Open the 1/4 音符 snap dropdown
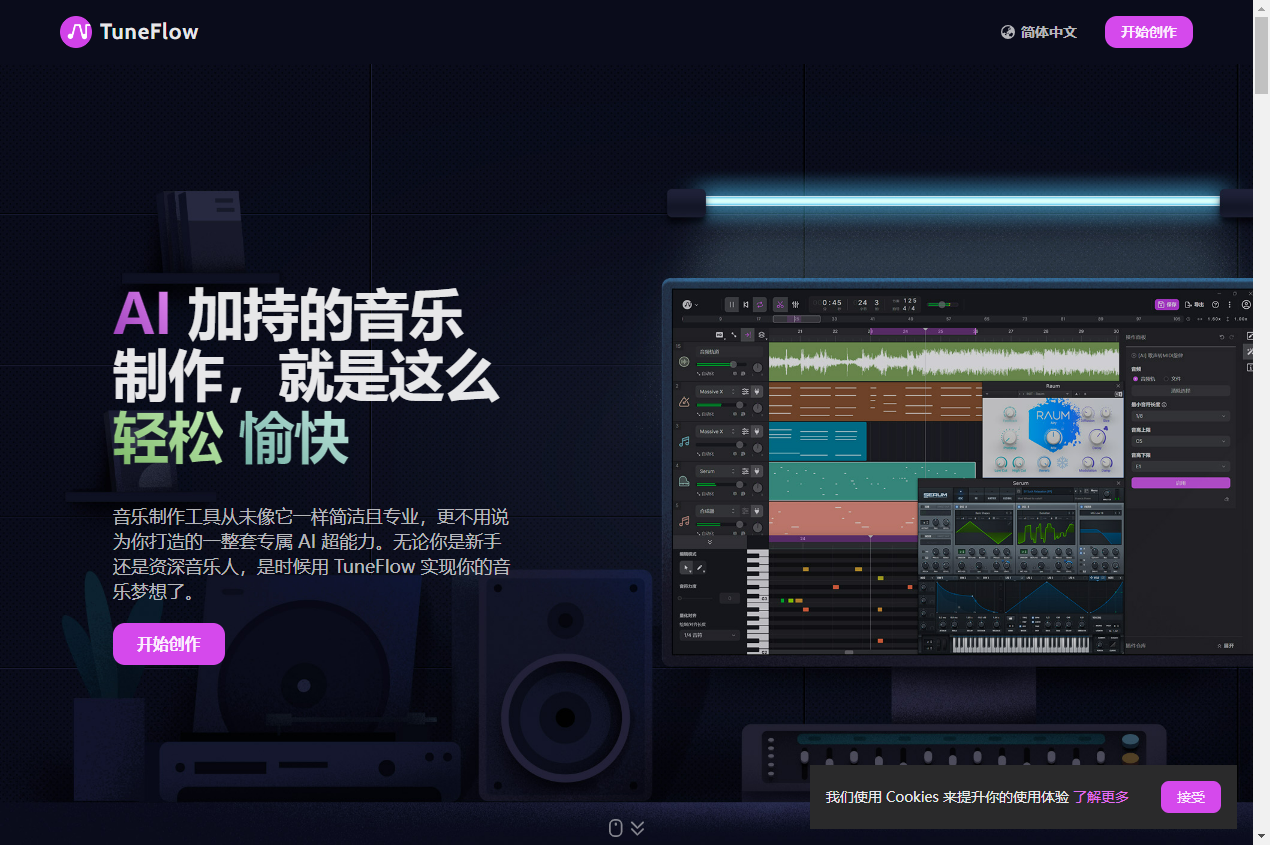 [x=709, y=635]
